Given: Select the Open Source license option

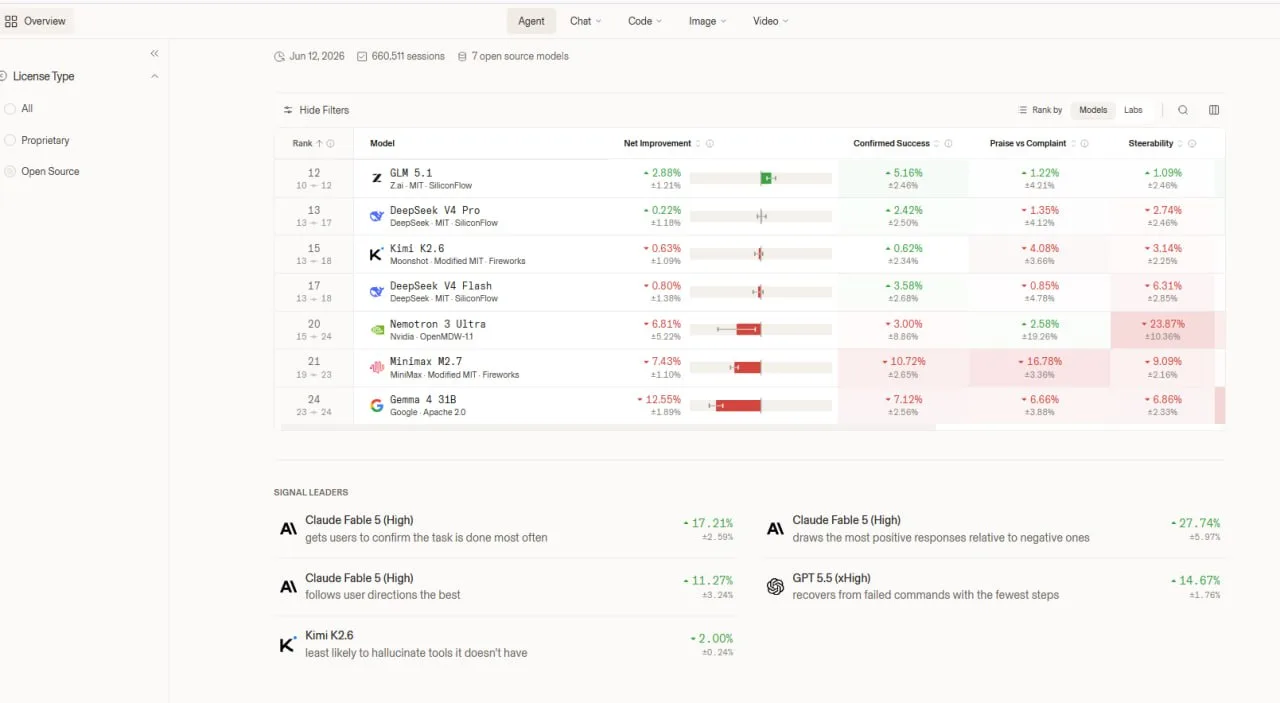Looking at the screenshot, I should [42, 171].
